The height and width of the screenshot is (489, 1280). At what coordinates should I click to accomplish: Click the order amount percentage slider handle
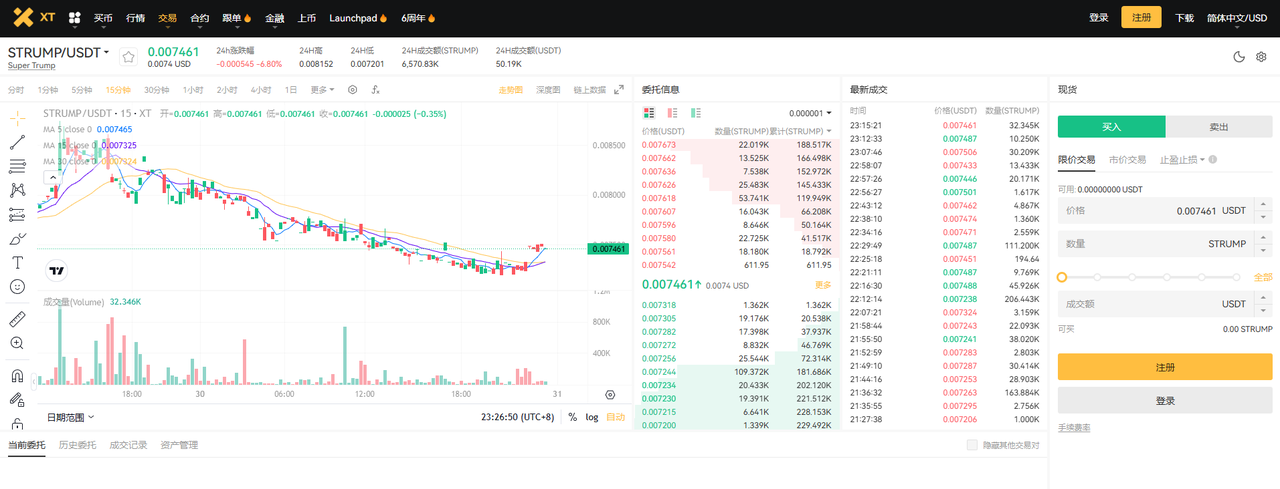1062,277
